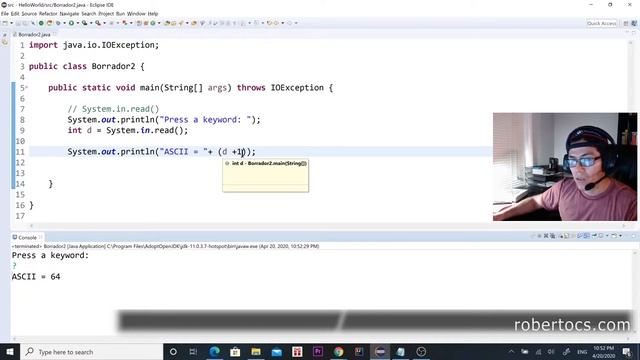Open the OBS Studio taskbar icon
Screen dimensions: 640x360
421,351
